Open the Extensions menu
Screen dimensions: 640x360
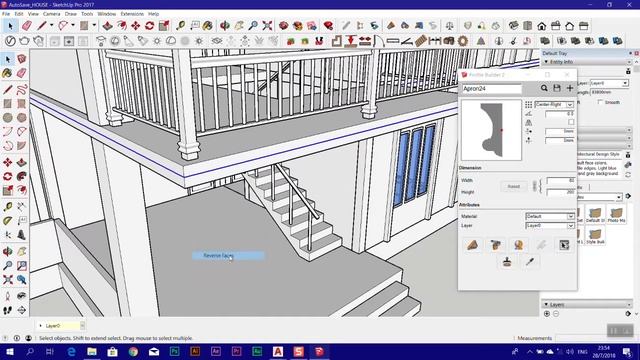[x=132, y=14]
